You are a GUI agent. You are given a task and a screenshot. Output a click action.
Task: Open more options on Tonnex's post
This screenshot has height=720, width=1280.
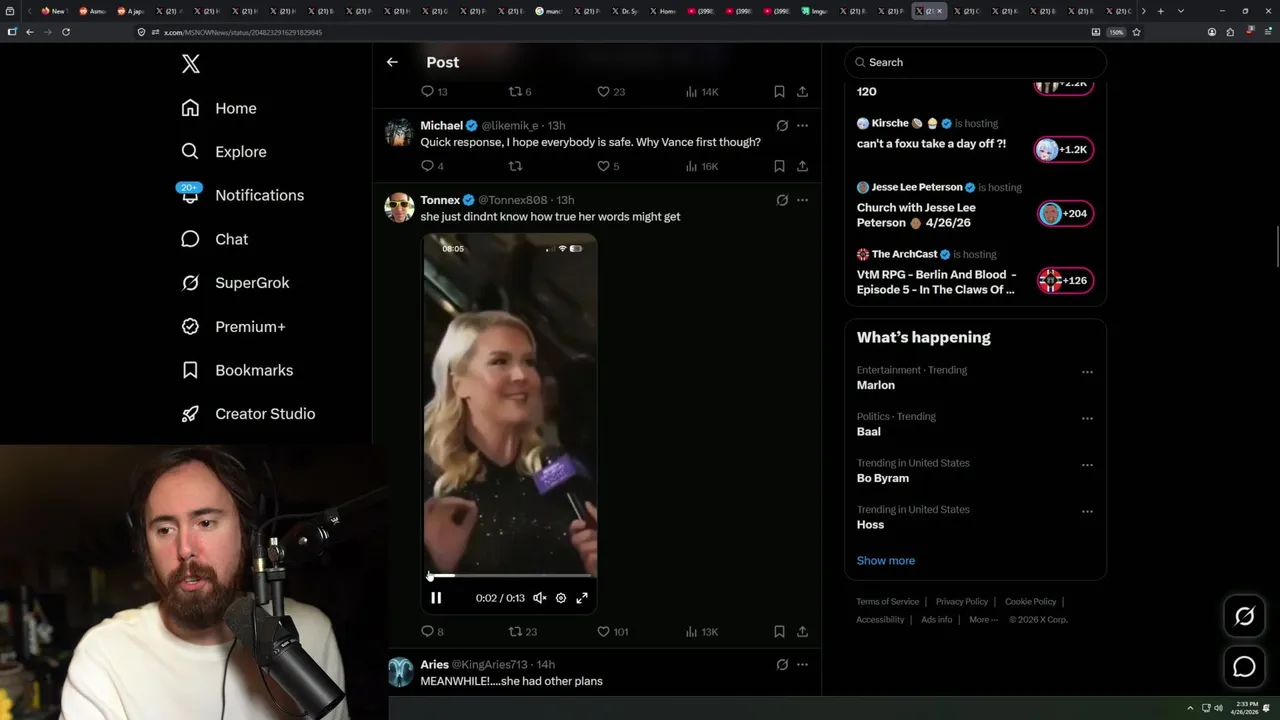[x=802, y=200]
